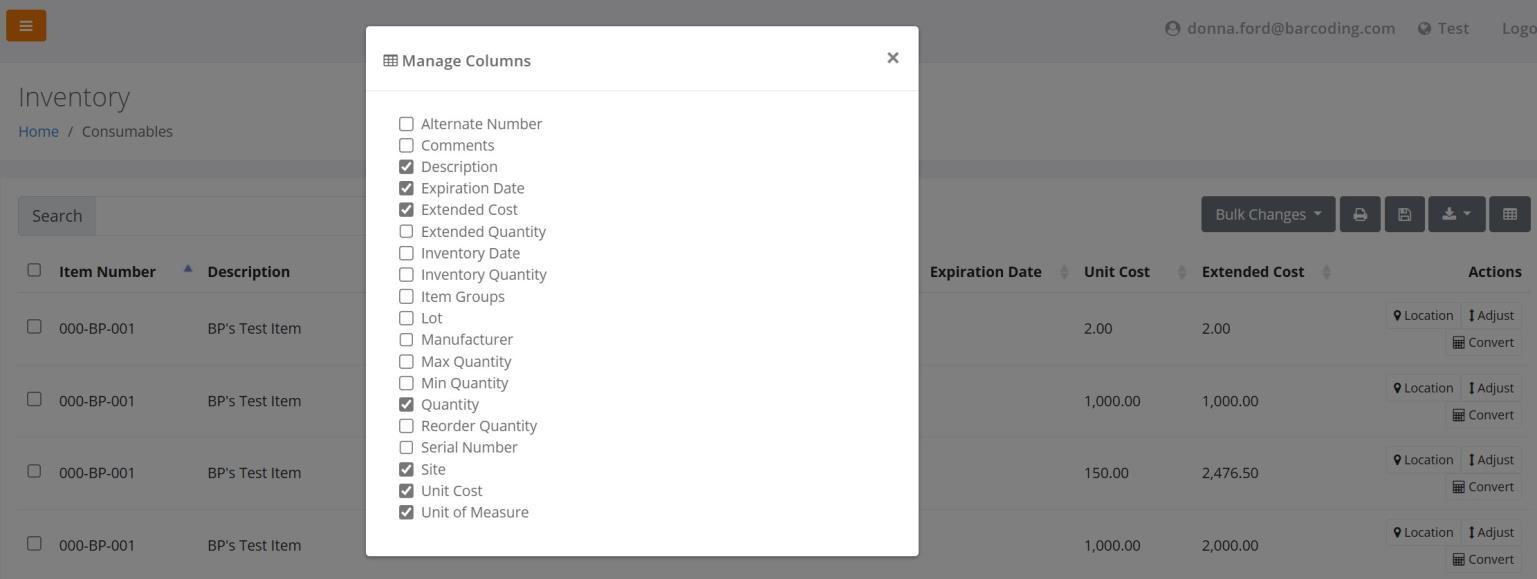
Task: Open the Bulk Changes dropdown
Action: click(1268, 214)
